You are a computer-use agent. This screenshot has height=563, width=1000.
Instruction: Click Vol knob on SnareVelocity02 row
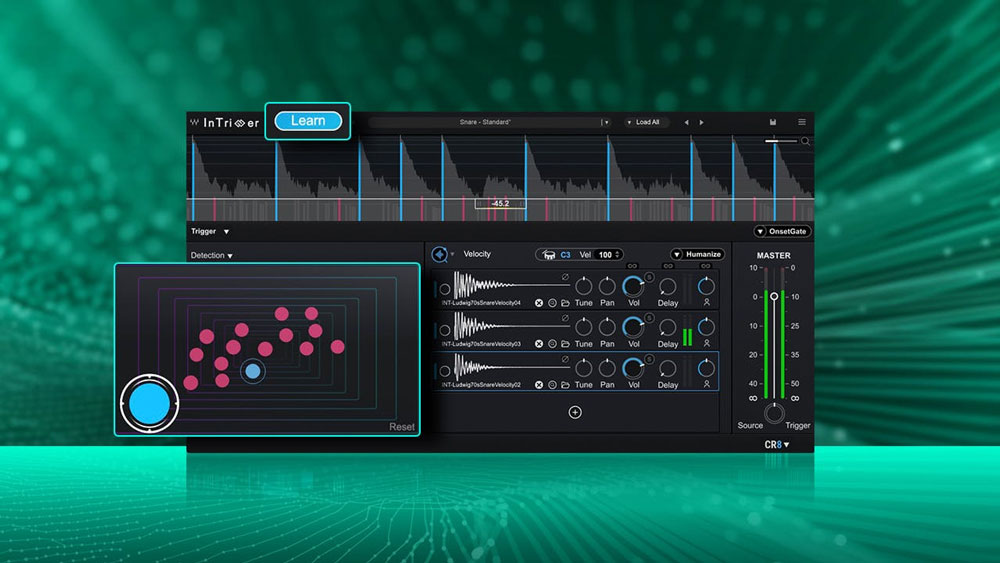633,369
